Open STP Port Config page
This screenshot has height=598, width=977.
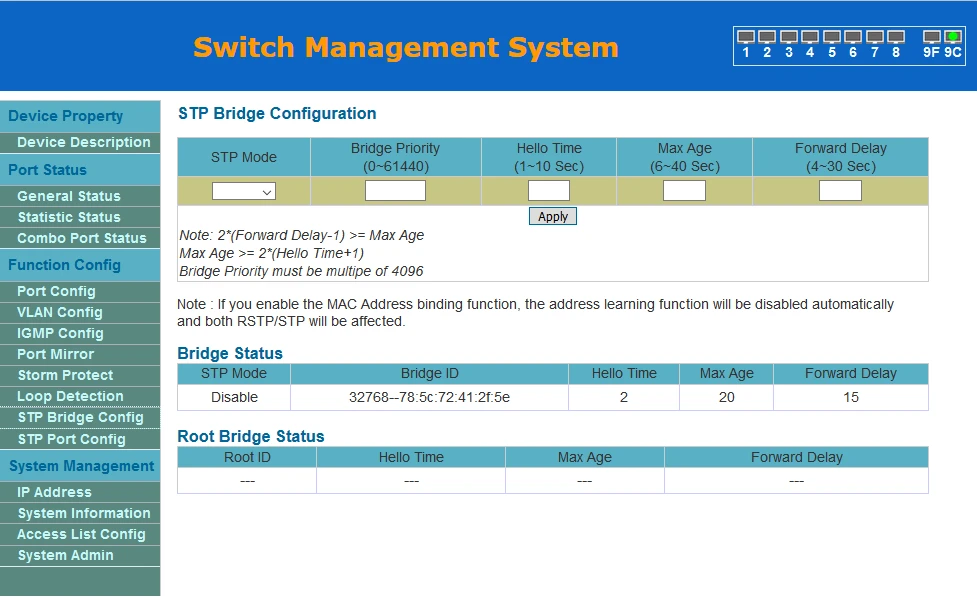pyautogui.click(x=71, y=439)
